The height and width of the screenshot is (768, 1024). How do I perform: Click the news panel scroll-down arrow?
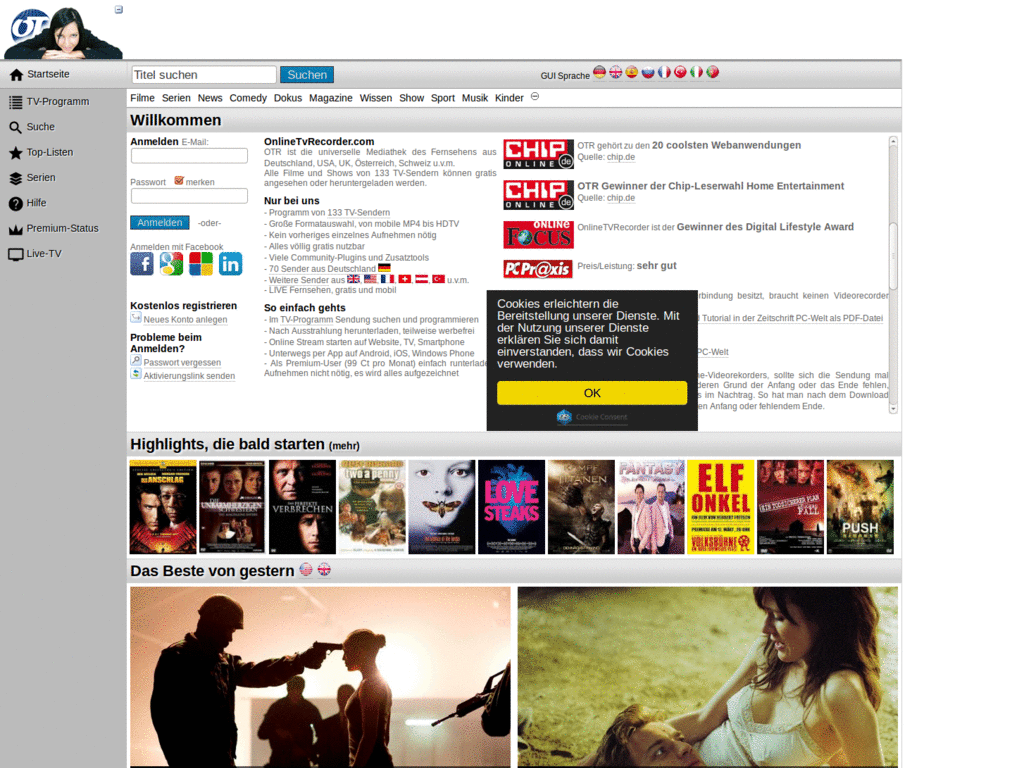coord(893,409)
